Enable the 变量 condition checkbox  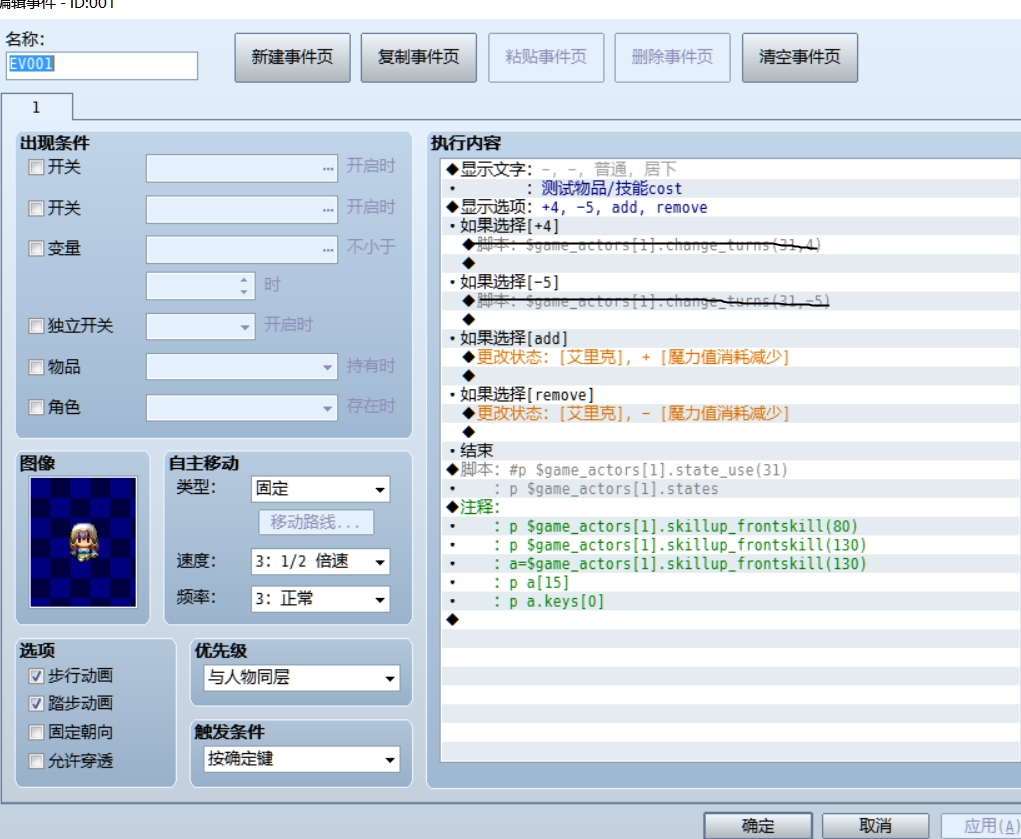tap(36, 248)
